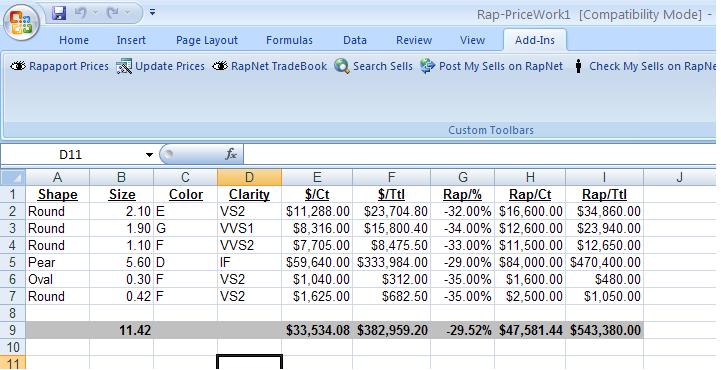Click the clarity cell VVS1
This screenshot has width=721, height=370.
(x=249, y=228)
